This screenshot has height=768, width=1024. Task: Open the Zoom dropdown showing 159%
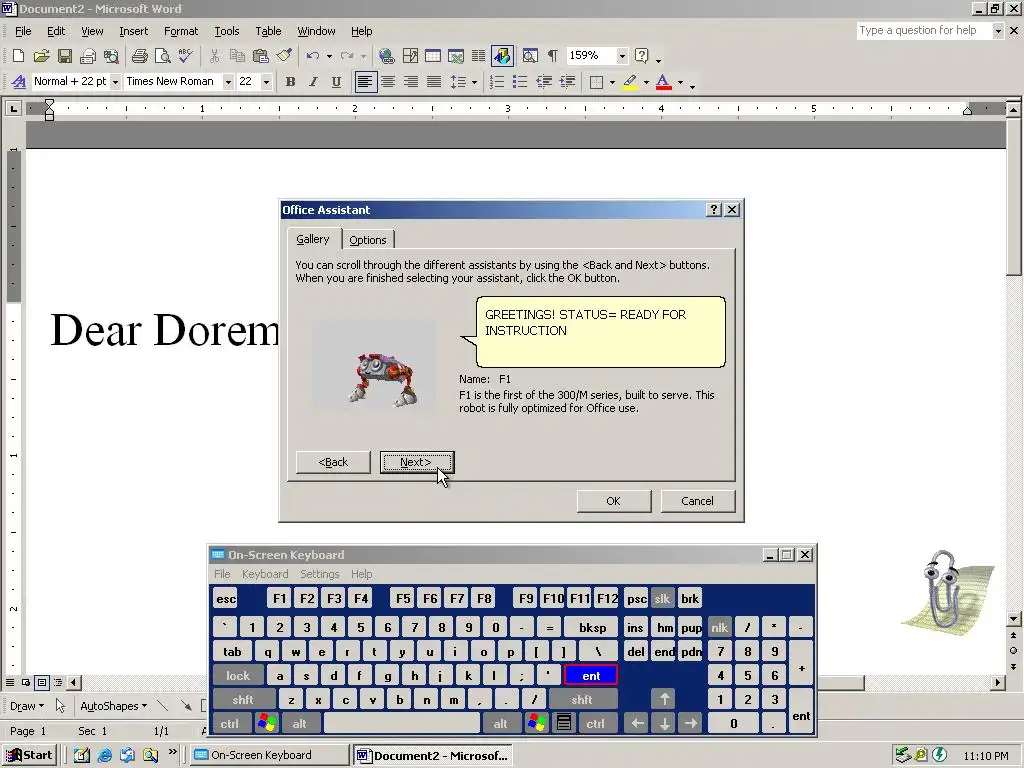tap(622, 56)
